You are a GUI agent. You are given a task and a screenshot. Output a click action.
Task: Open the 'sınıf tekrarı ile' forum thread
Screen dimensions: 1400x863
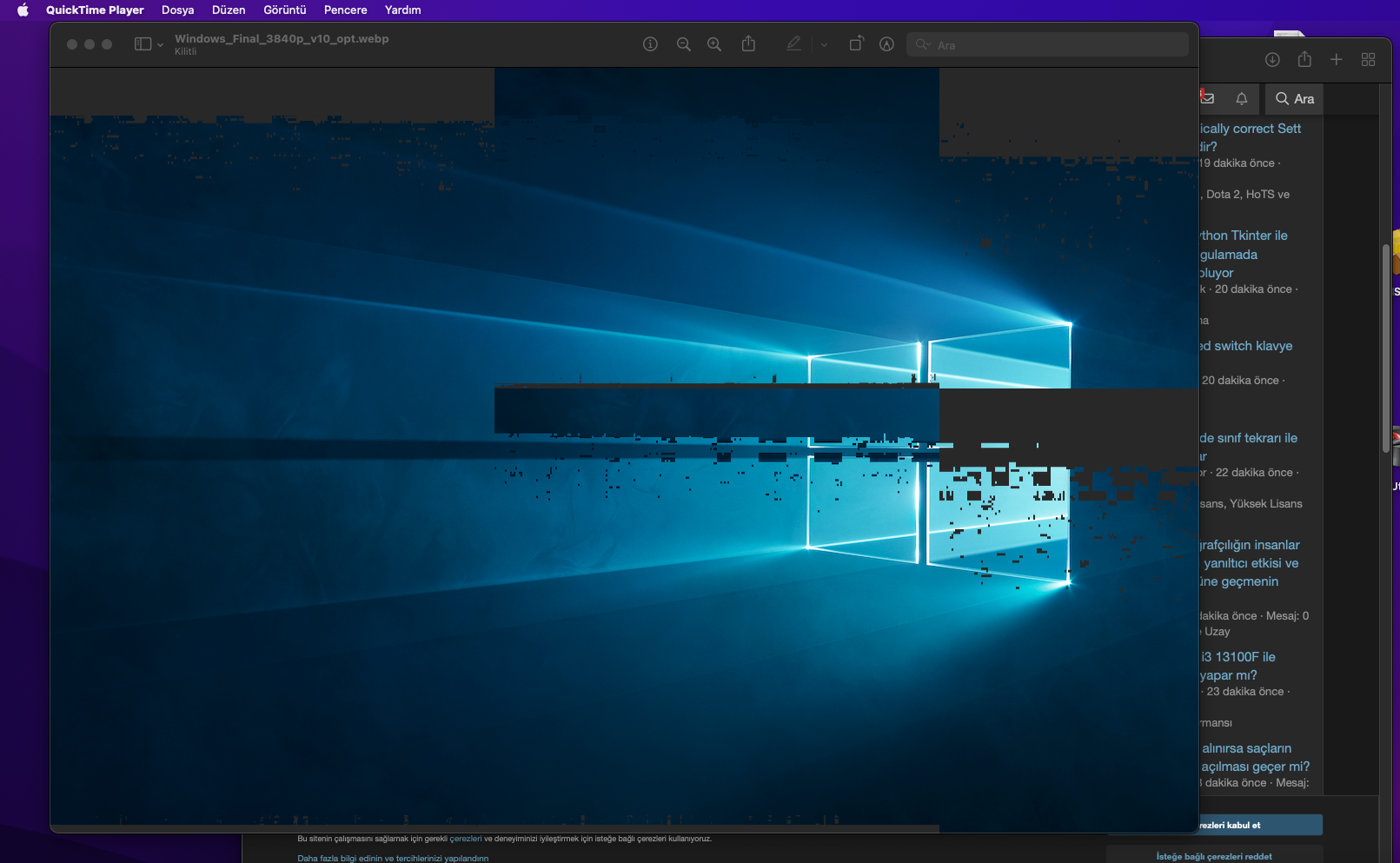pos(1249,438)
